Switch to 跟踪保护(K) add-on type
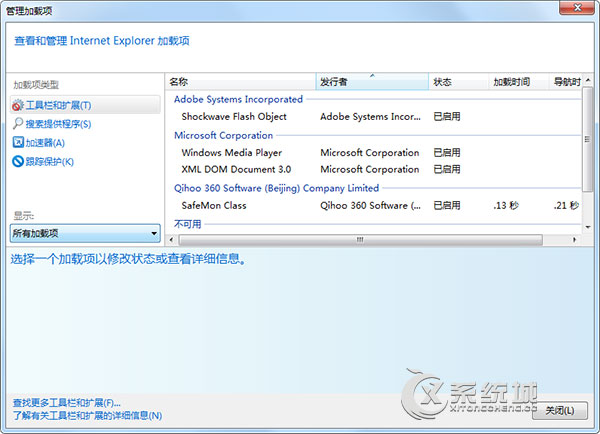Image resolution: width=600 pixels, height=434 pixels. coord(49,162)
